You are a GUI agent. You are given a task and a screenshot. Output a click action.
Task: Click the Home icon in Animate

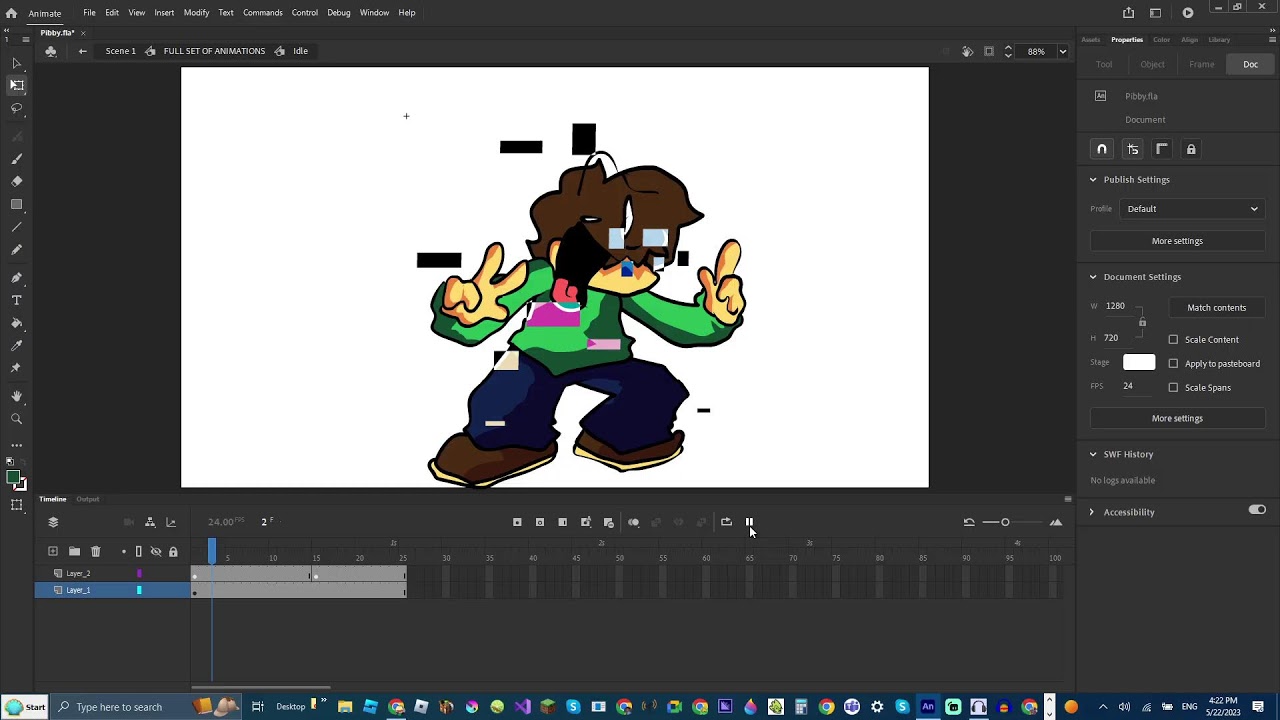click(x=12, y=13)
